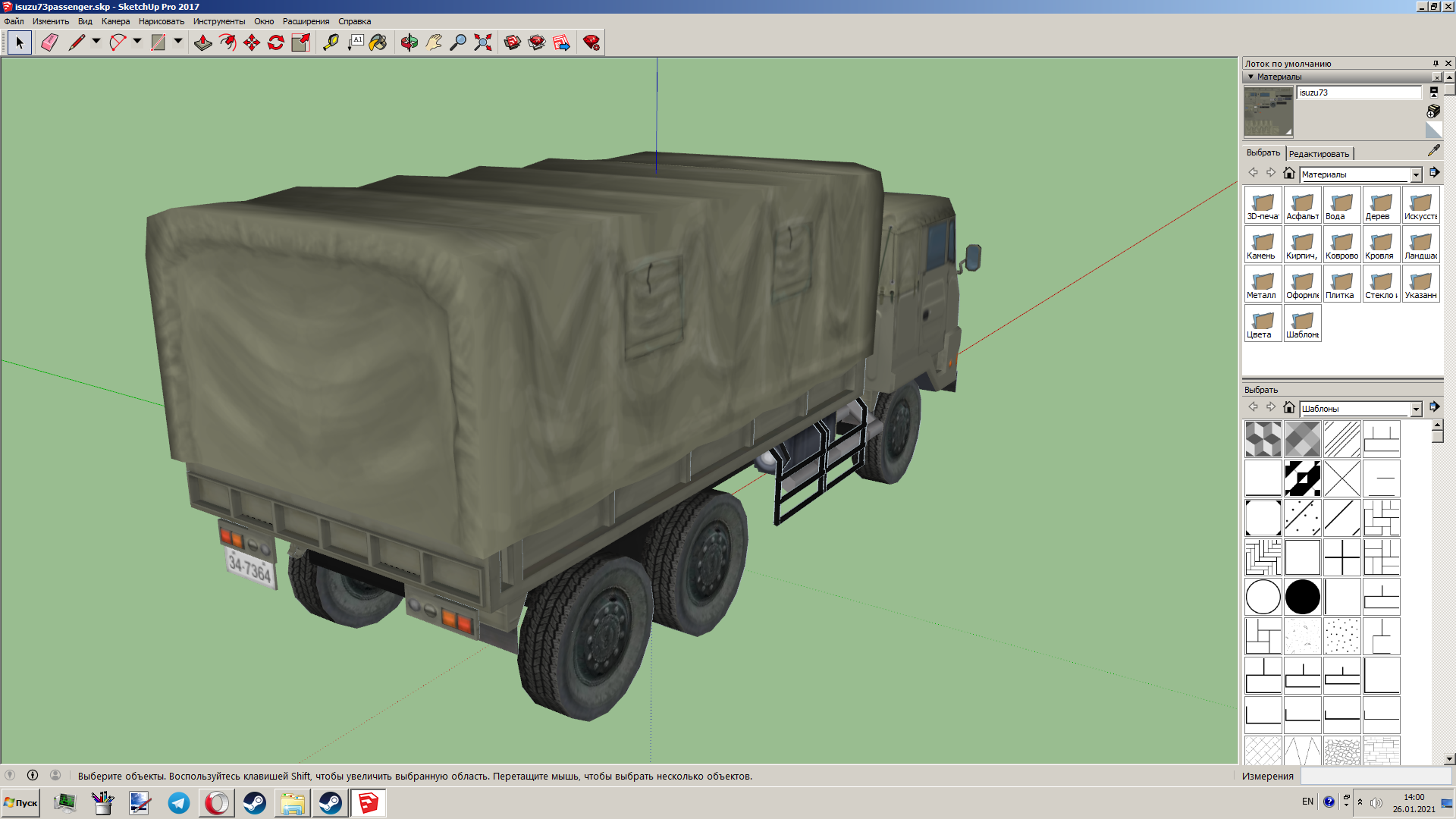Switch to the Редактировать tab

click(x=1319, y=154)
